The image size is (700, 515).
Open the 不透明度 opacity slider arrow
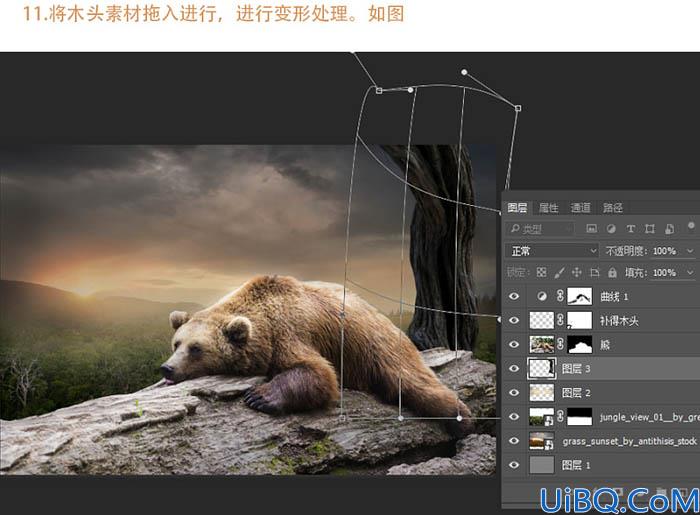coord(690,251)
